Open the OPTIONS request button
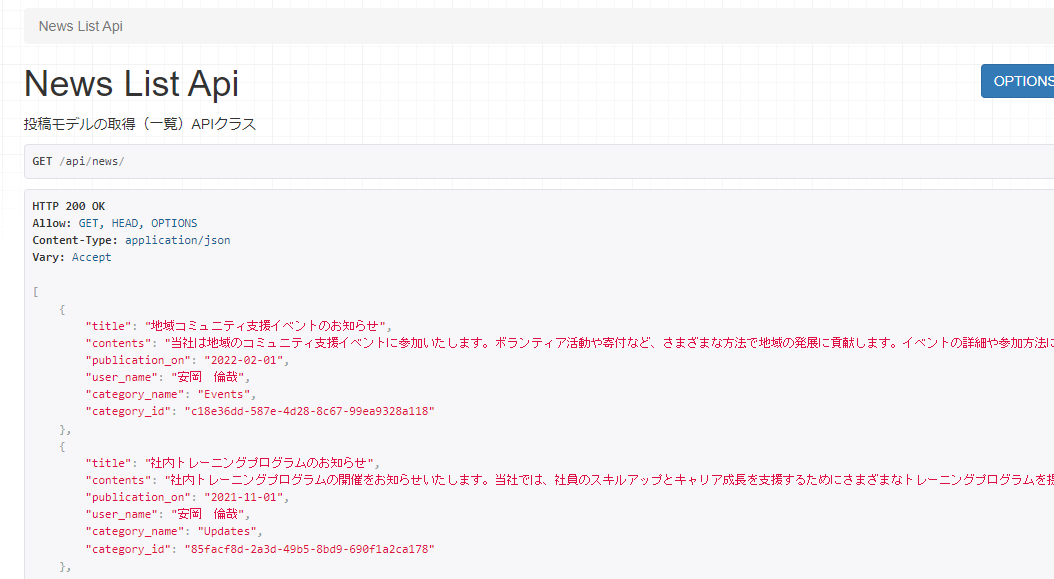This screenshot has height=579, width=1054. 1018,81
